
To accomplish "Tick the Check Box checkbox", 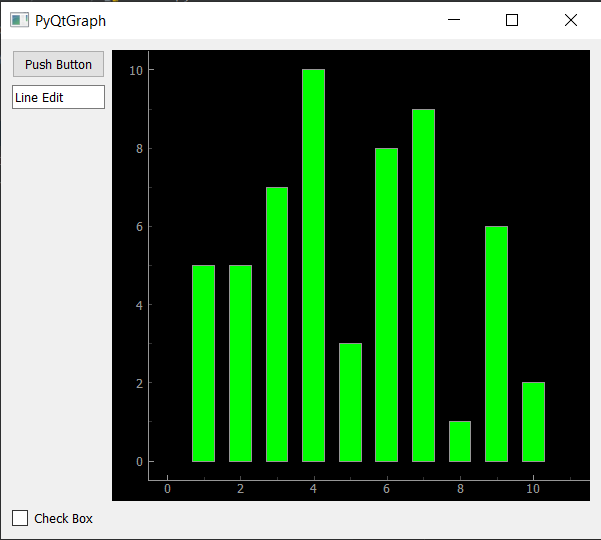I will (20, 518).
